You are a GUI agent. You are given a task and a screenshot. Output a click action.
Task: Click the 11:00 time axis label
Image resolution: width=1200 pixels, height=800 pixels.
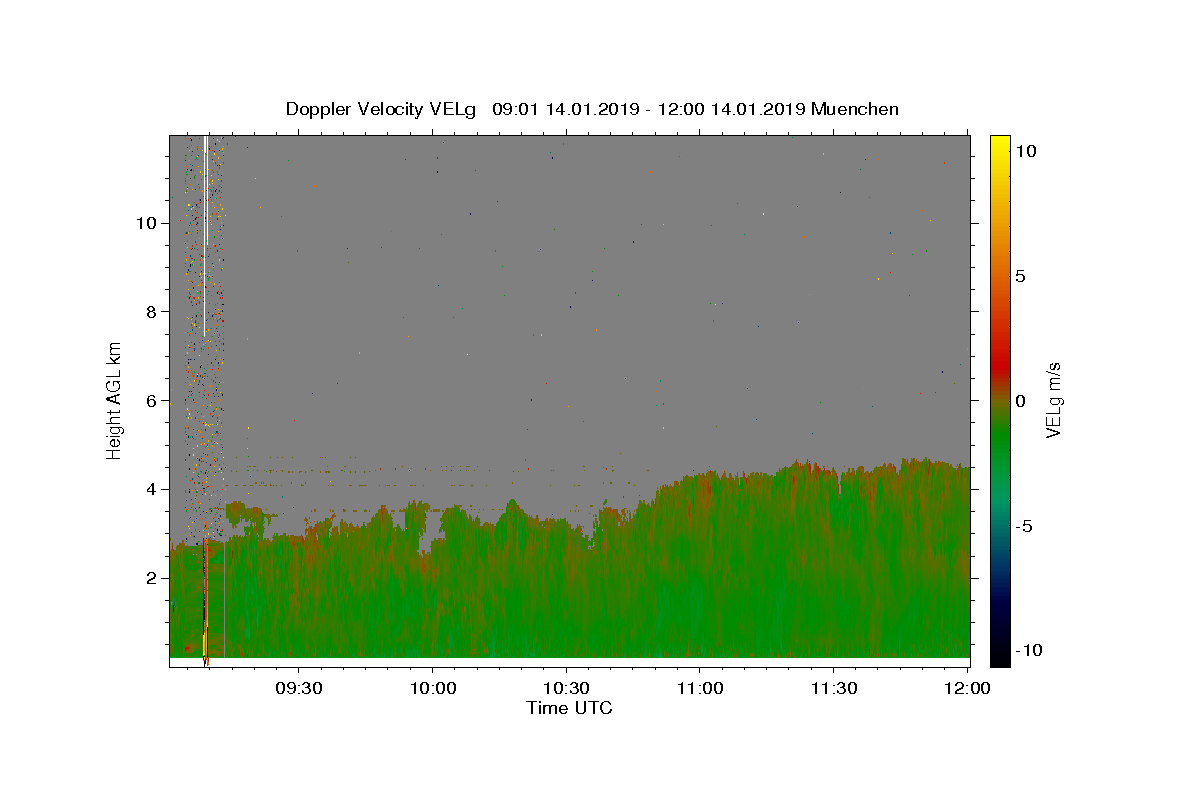pos(700,688)
